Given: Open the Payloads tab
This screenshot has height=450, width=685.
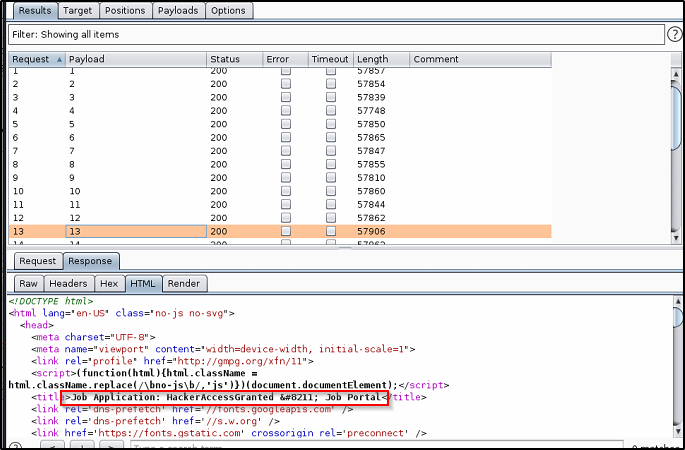Looking at the screenshot, I should click(178, 10).
